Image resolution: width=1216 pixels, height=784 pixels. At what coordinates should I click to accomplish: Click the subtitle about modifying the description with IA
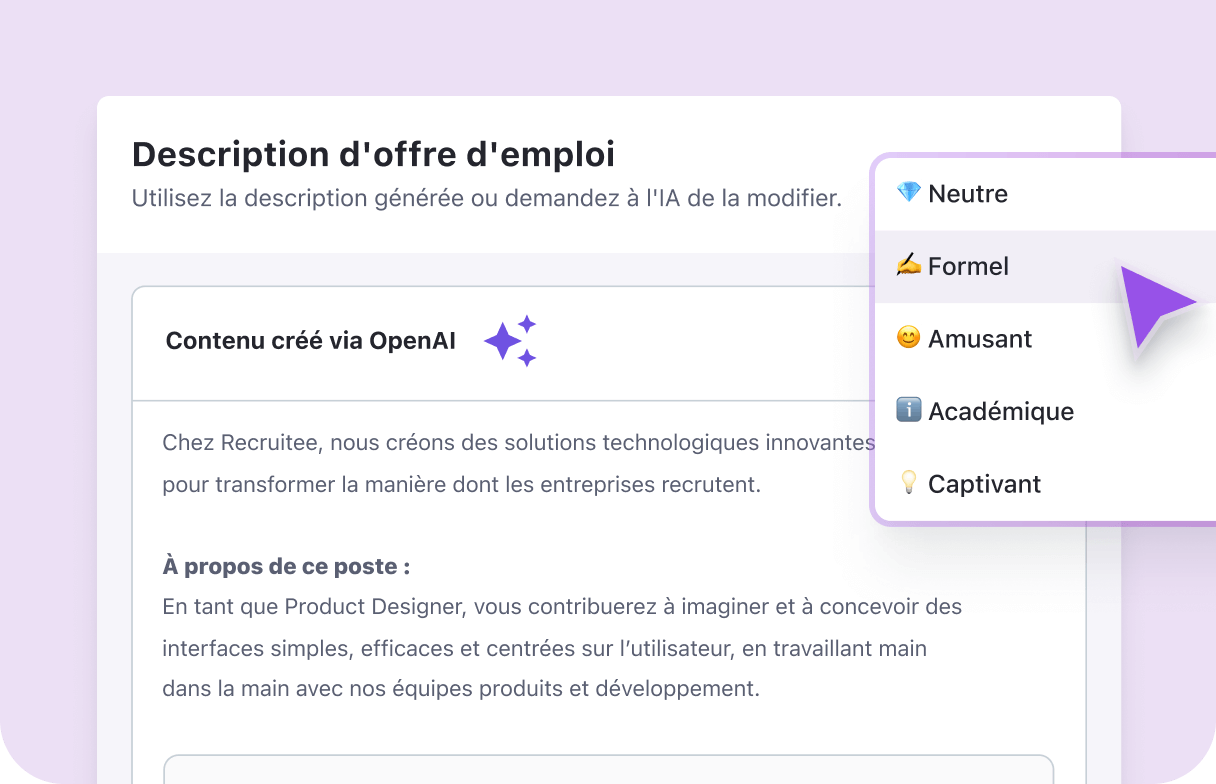point(486,198)
